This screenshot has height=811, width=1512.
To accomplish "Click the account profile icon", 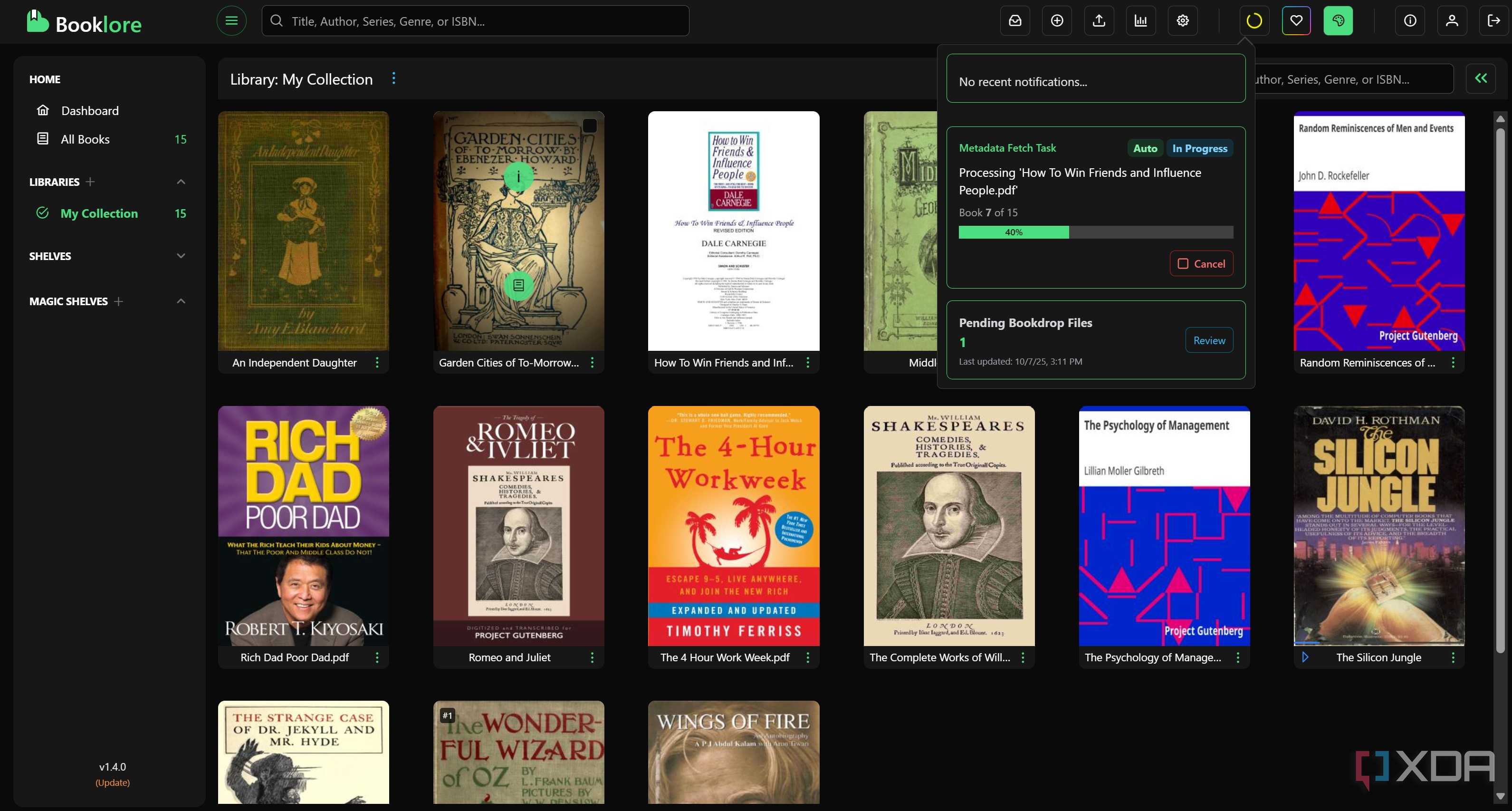I will click(x=1451, y=20).
